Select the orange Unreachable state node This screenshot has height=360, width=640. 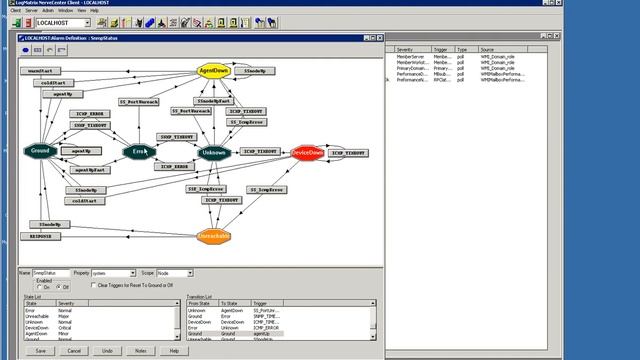213,236
